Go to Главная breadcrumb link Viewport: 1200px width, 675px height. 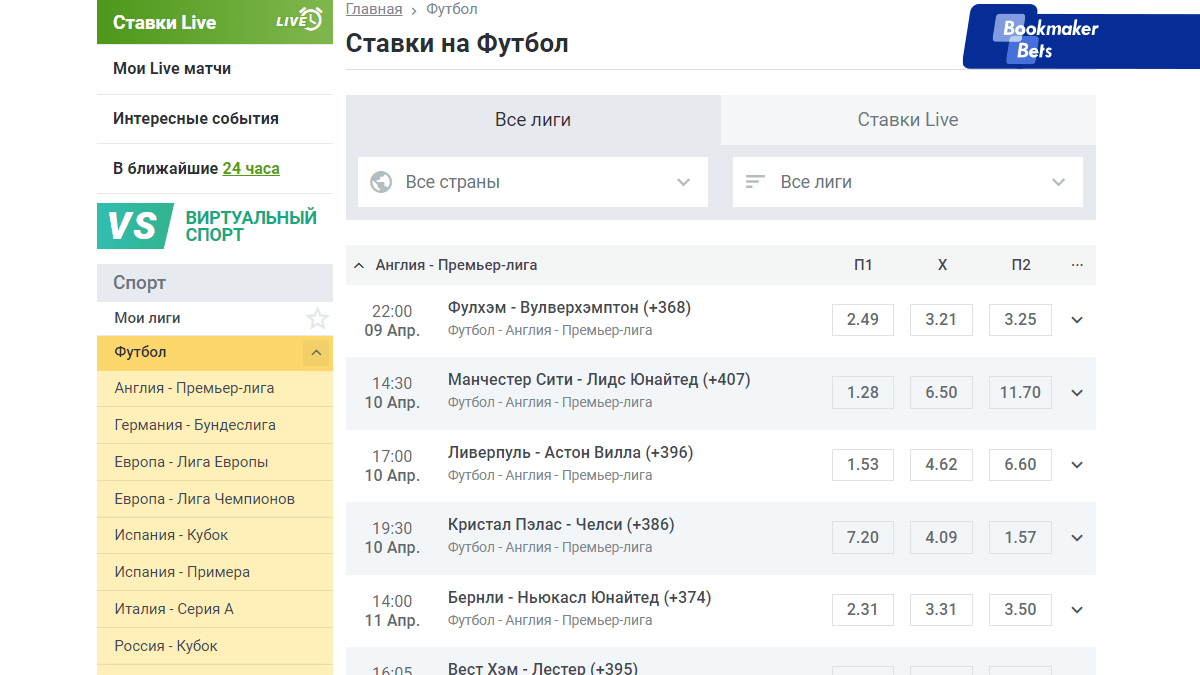[374, 9]
